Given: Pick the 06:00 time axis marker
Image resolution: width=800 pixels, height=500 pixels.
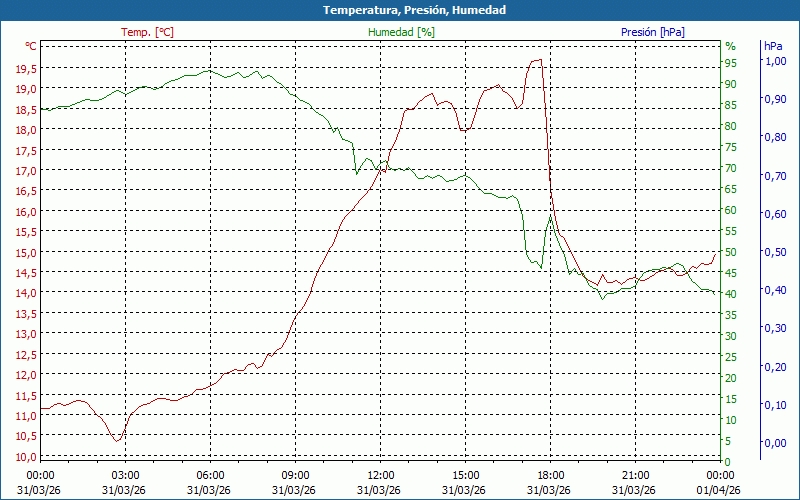Looking at the screenshot, I should (x=210, y=474).
